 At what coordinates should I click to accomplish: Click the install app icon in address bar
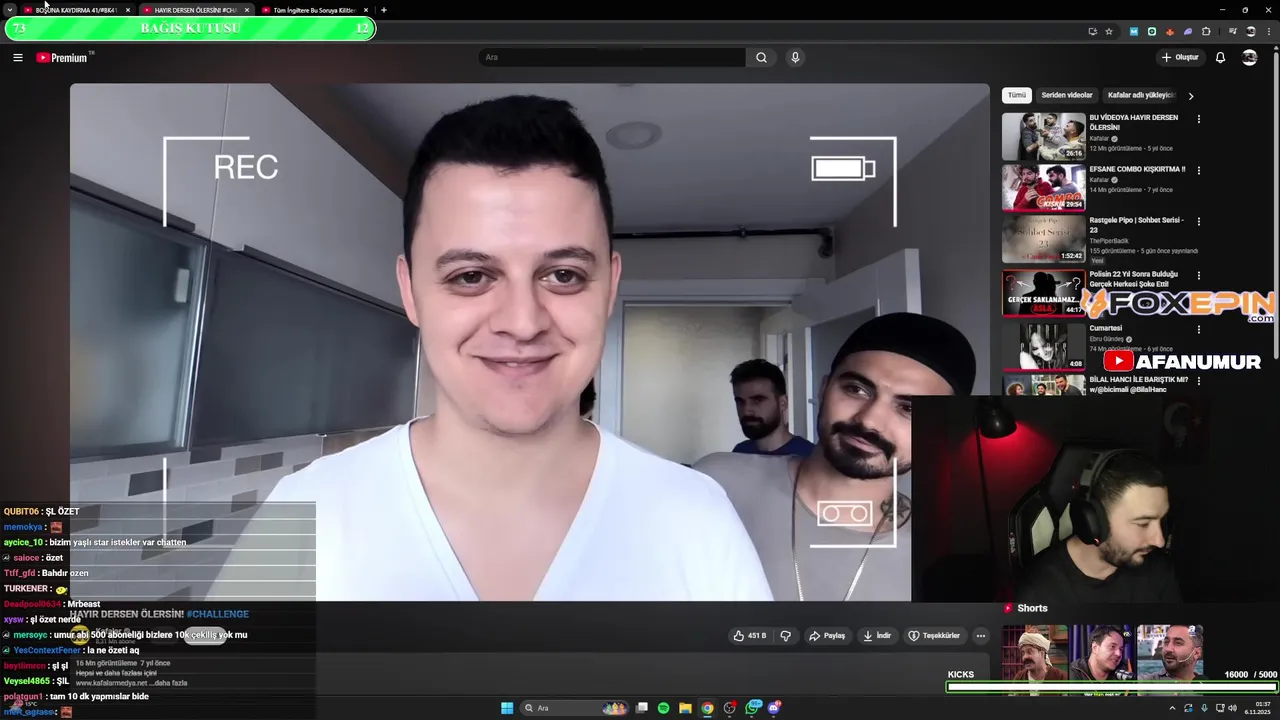pos(1092,32)
